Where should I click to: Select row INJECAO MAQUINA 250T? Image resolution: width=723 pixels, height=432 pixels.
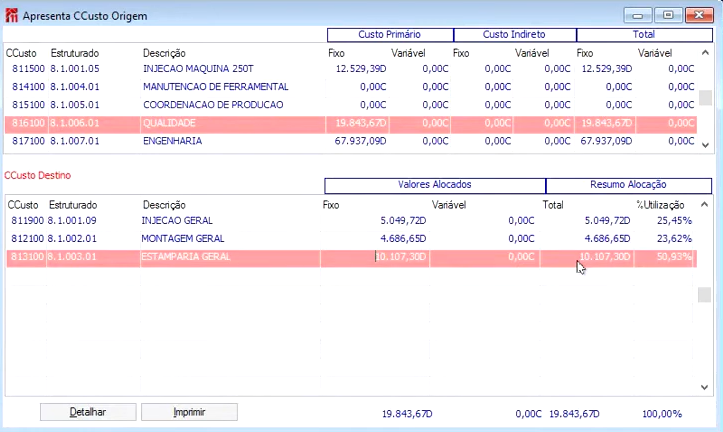[350, 69]
